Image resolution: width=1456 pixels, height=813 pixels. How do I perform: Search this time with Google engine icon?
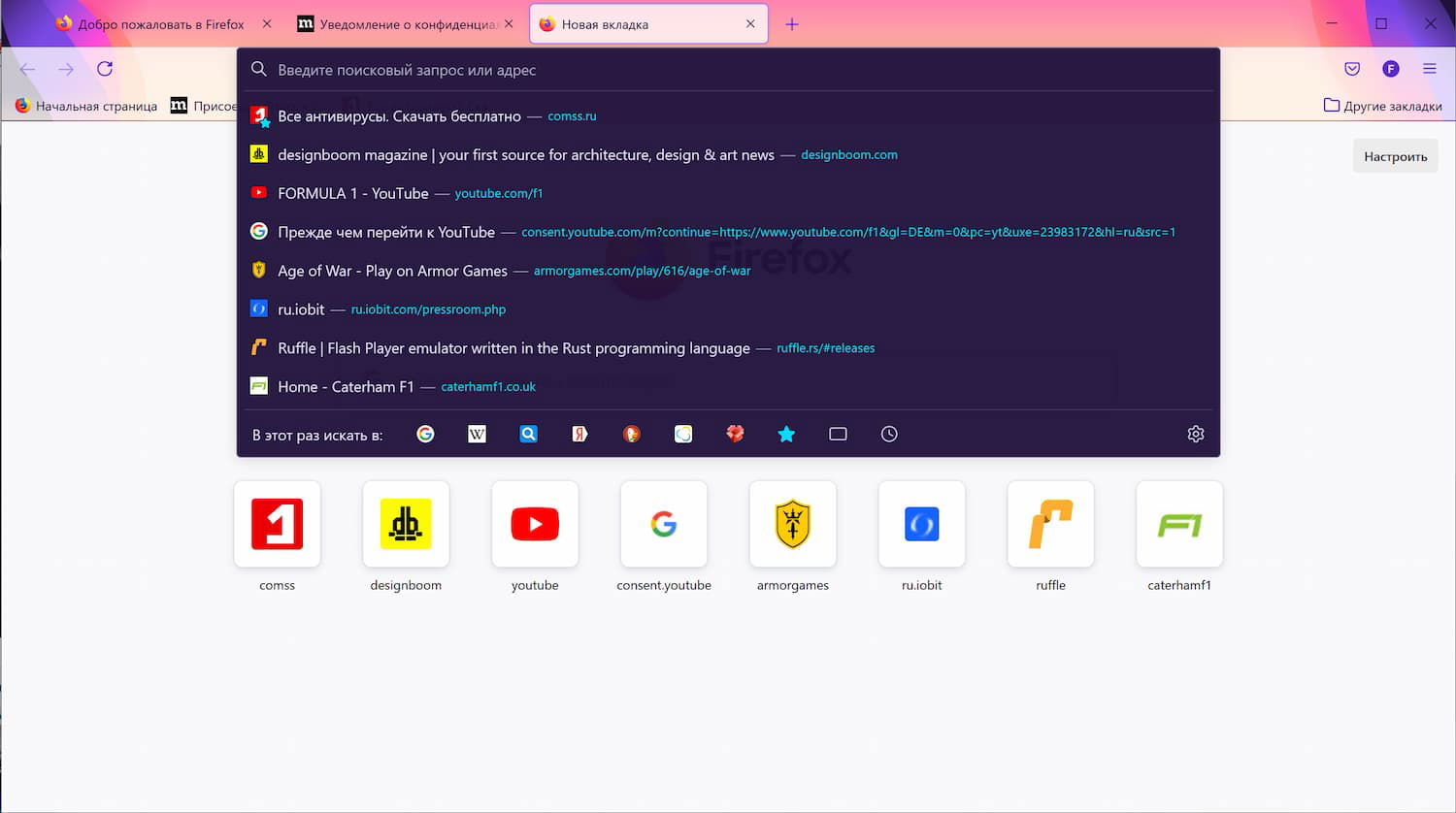click(425, 434)
